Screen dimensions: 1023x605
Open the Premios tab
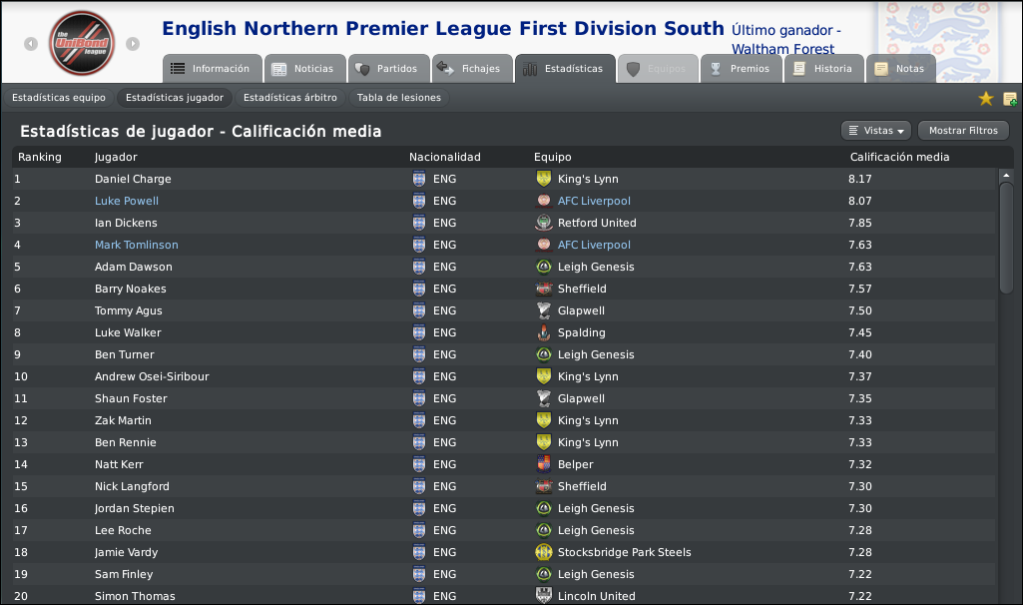[741, 69]
